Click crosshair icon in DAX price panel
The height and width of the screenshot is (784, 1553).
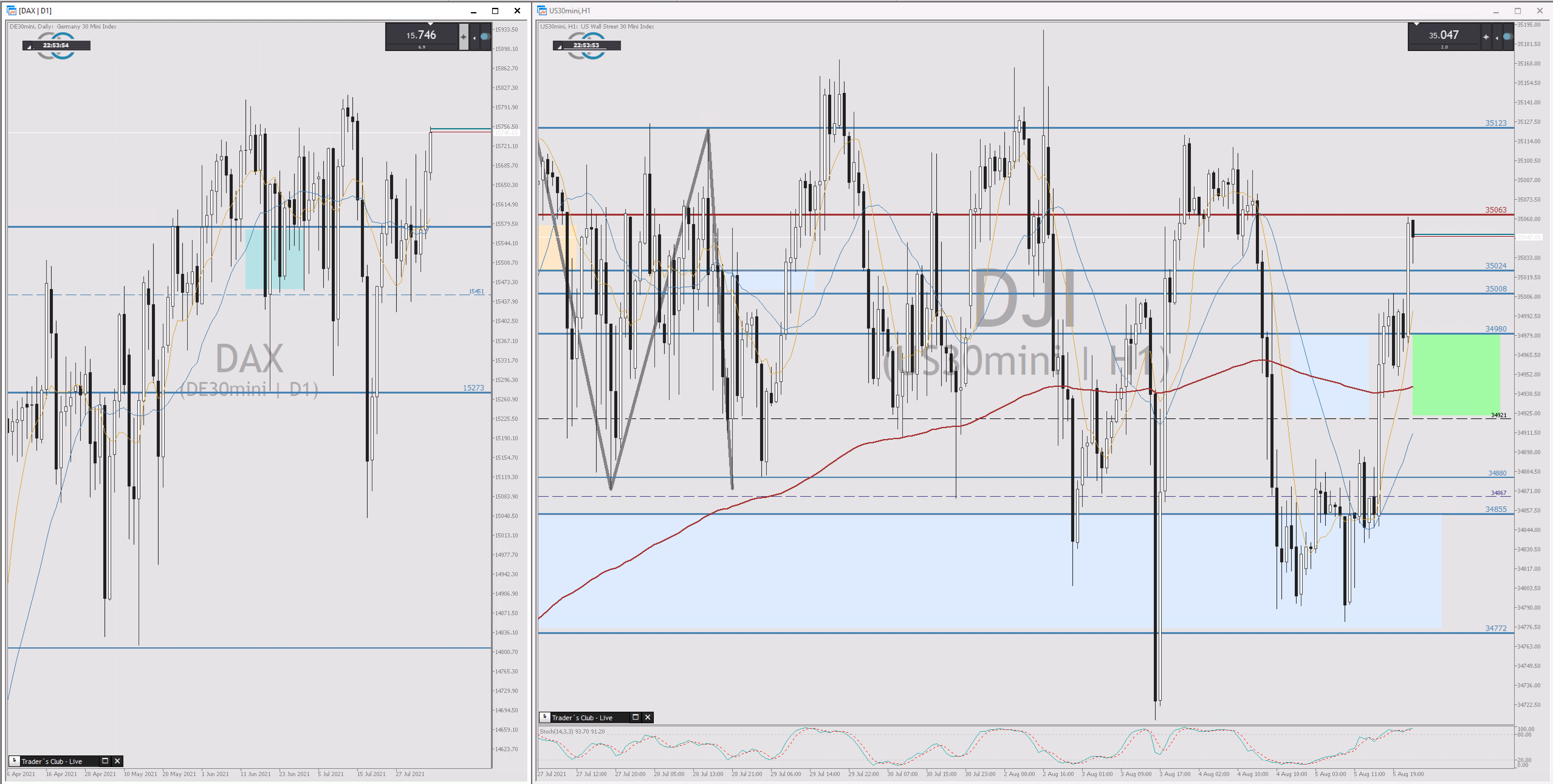click(464, 37)
